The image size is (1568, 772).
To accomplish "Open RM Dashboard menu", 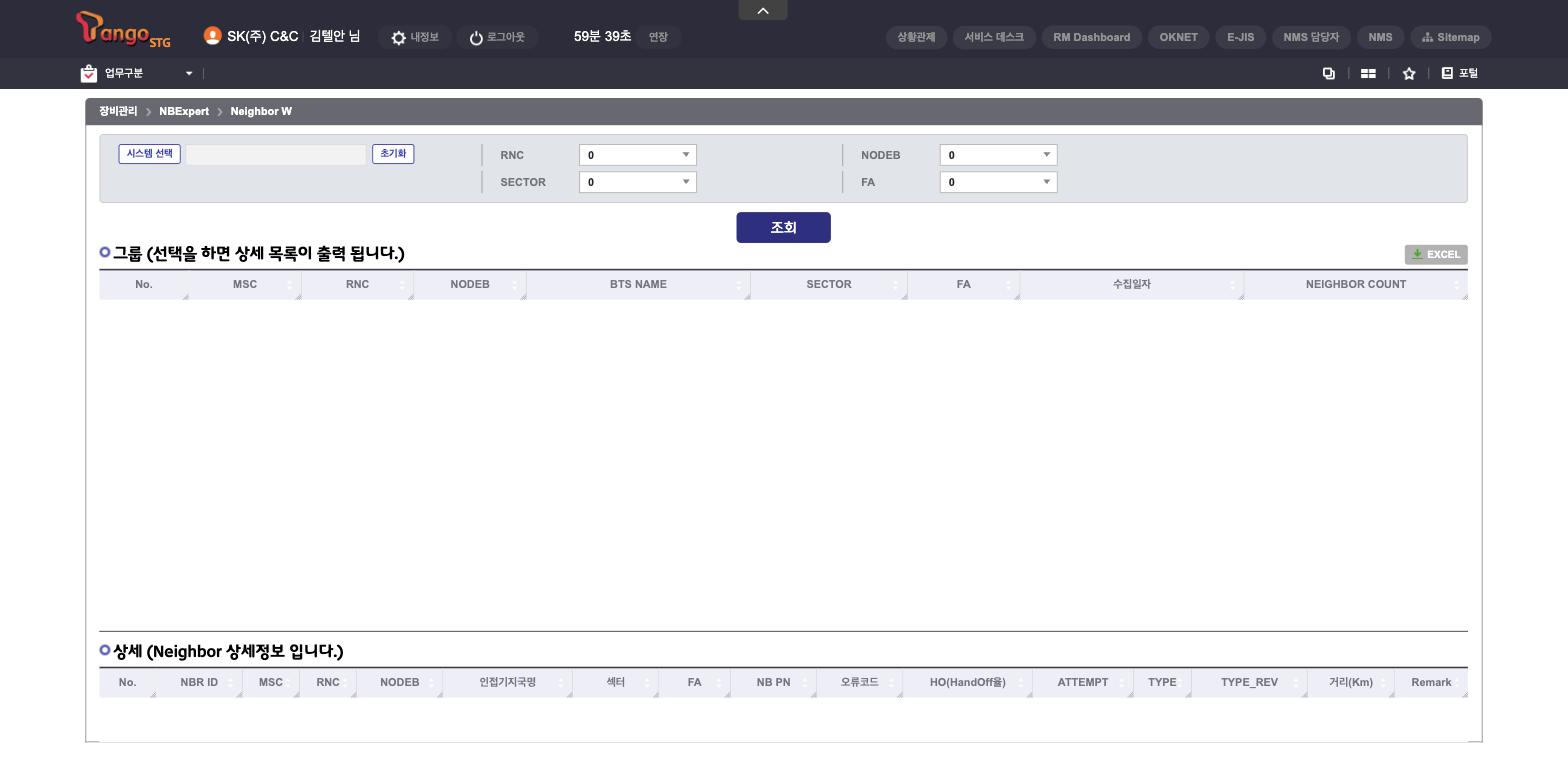I will (x=1091, y=37).
